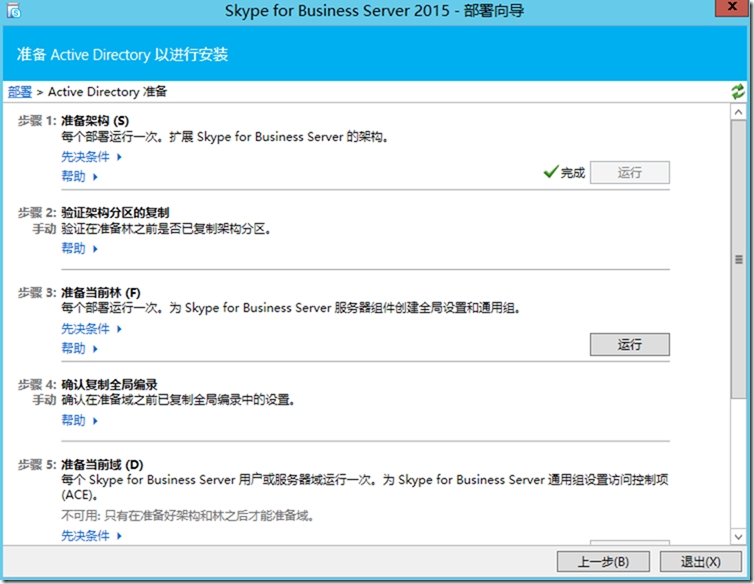Image resolution: width=754 pixels, height=584 pixels.
Task: Click the Skype deployment wizard title icon
Action: pos(13,11)
